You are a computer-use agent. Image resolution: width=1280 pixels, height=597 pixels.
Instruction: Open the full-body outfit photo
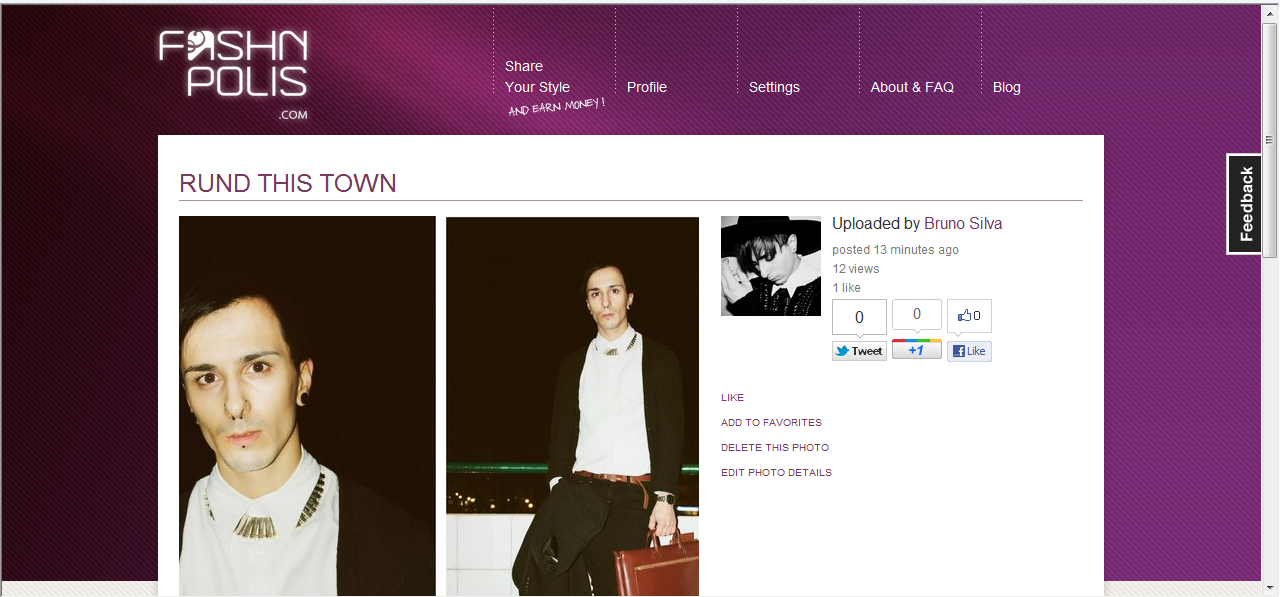click(x=572, y=406)
